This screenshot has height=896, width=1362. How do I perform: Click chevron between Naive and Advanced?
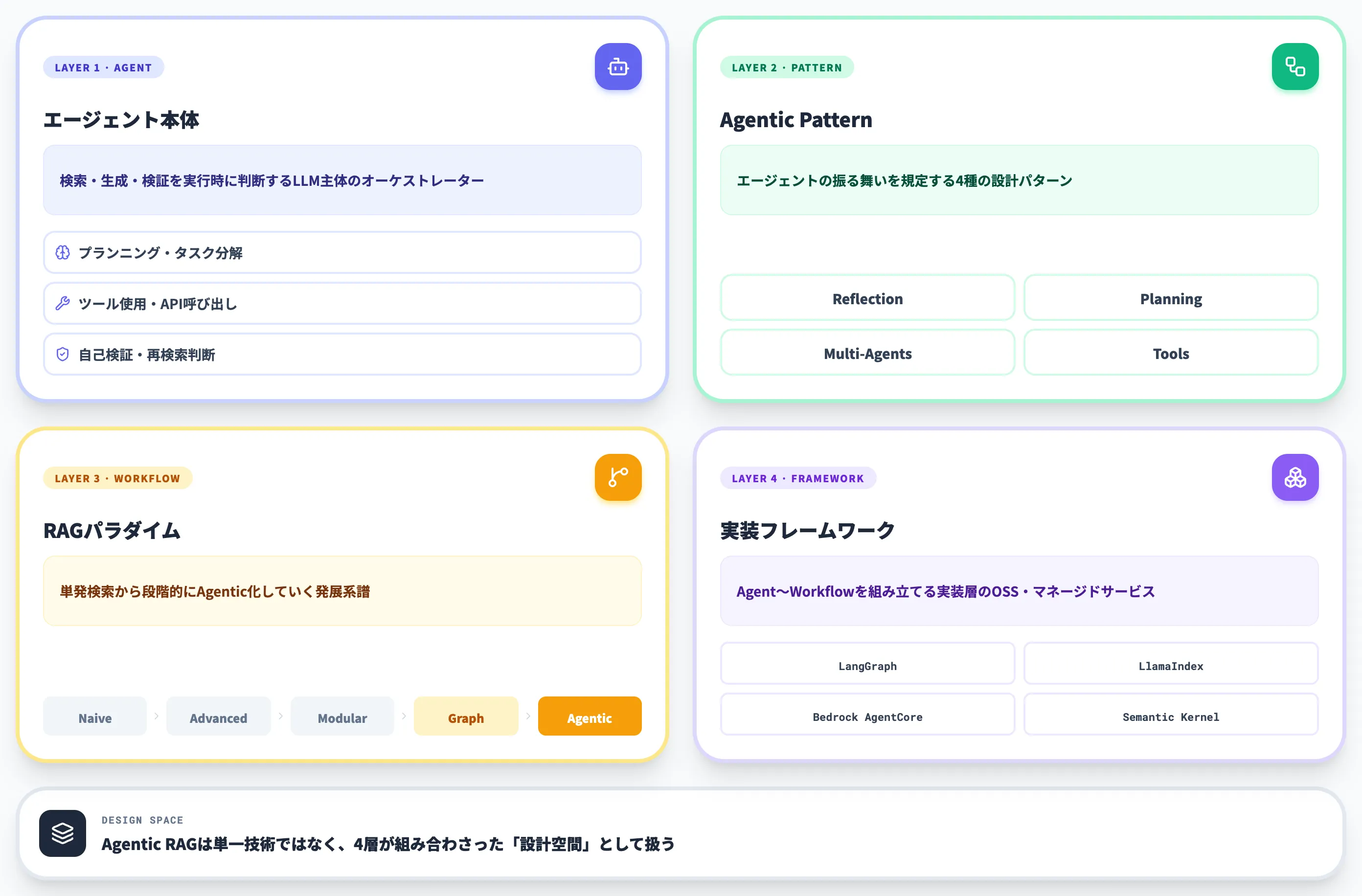156,717
